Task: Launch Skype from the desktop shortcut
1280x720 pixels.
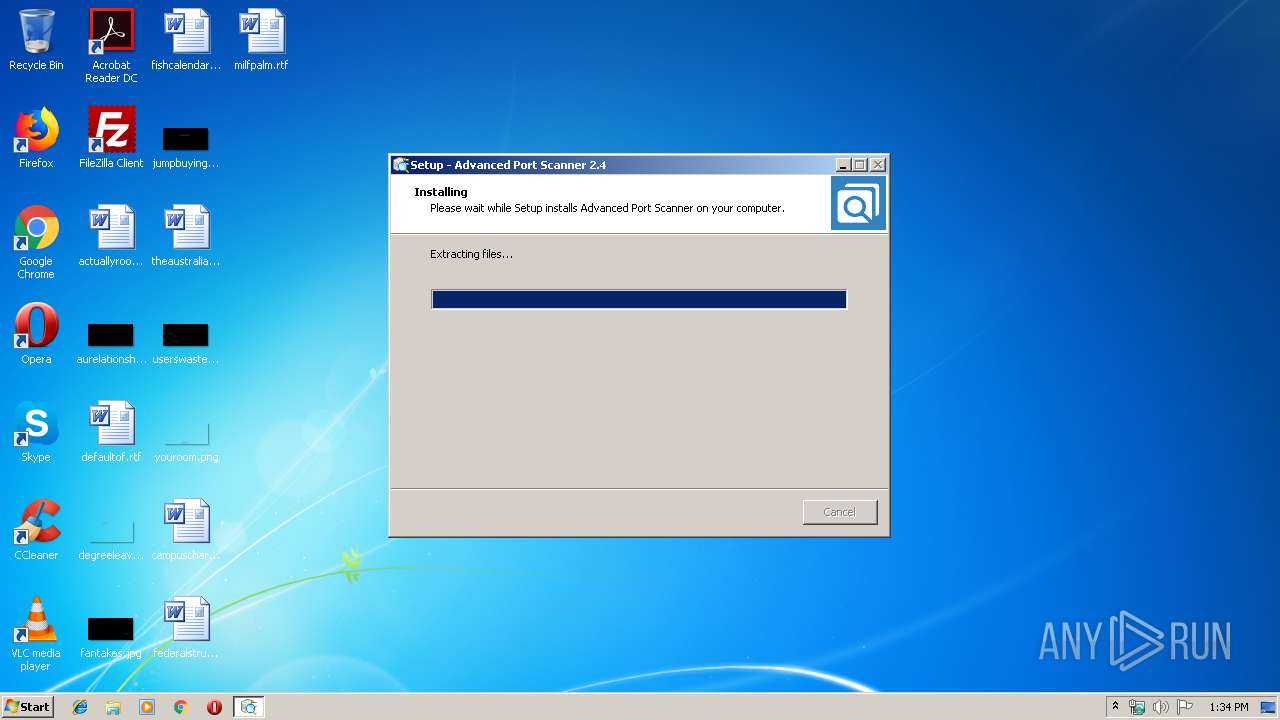Action: click(x=36, y=432)
